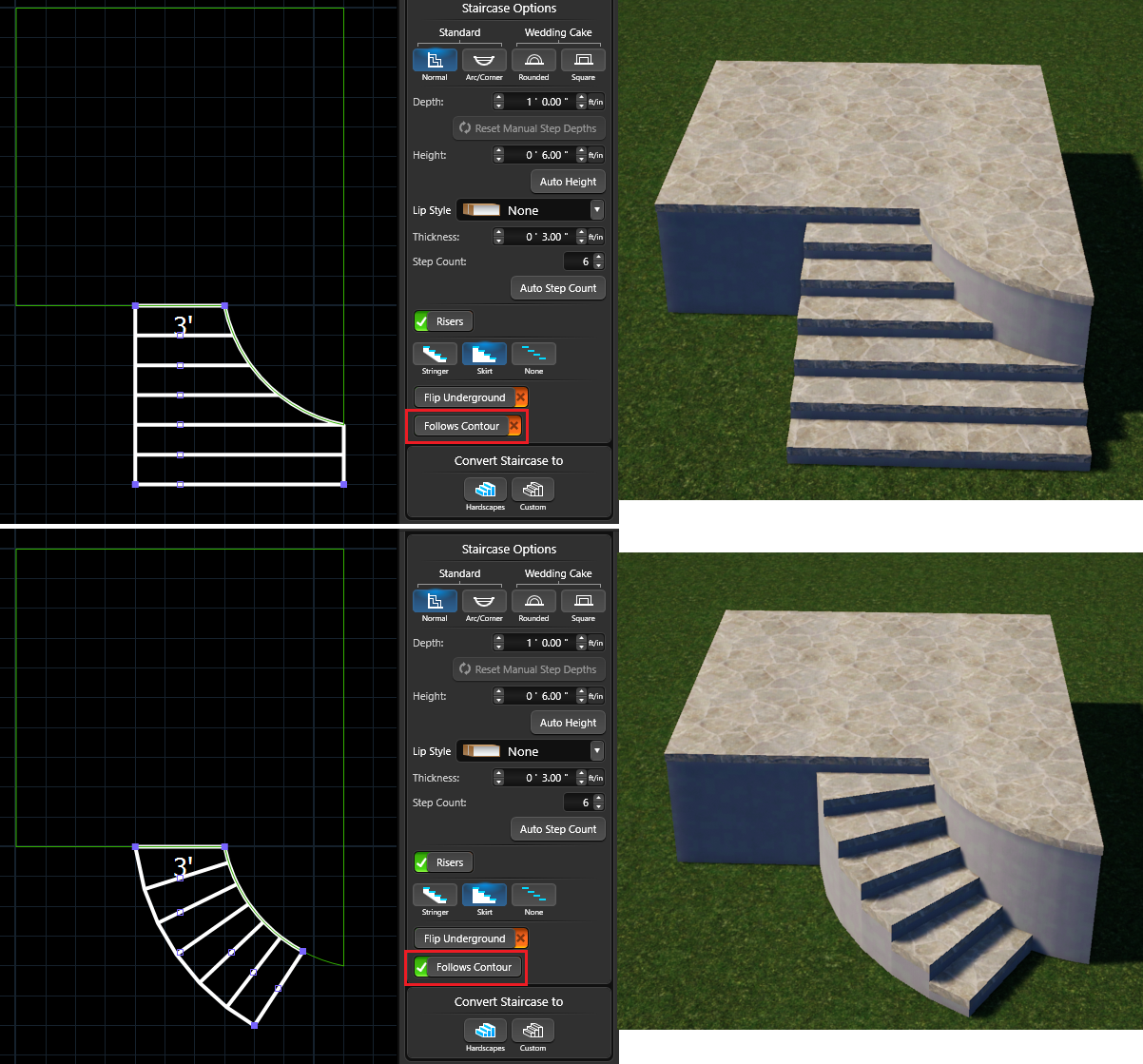1143x1064 pixels.
Task: Select the Arc/Corner staircase style
Action: (484, 59)
